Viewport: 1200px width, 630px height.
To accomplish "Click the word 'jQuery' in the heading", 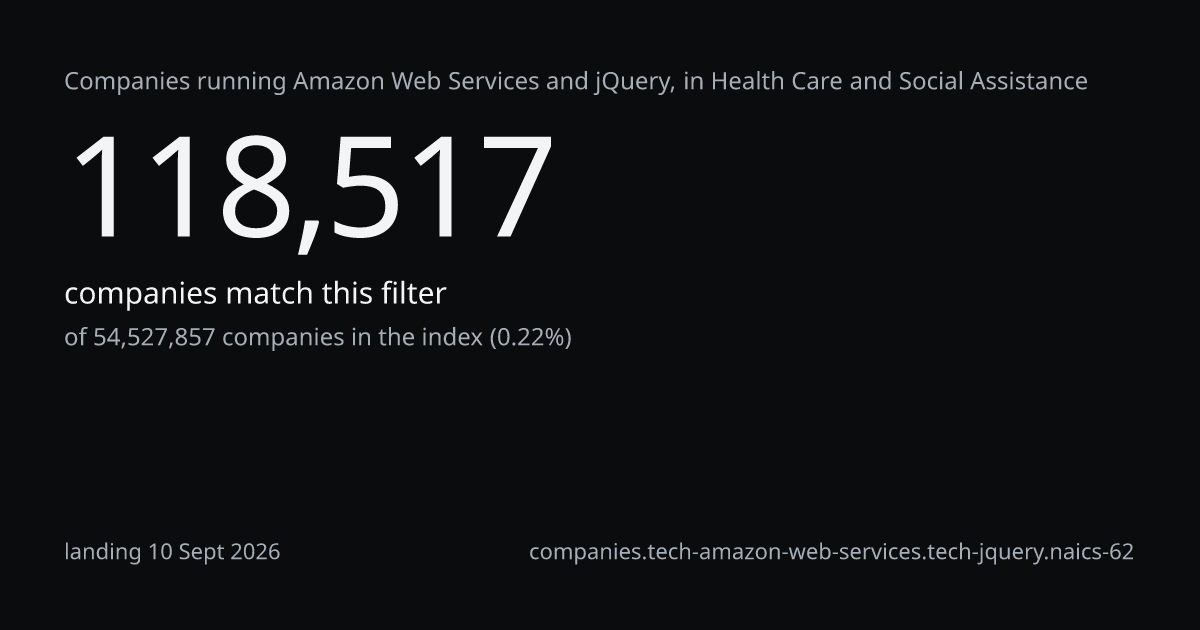I will (632, 83).
